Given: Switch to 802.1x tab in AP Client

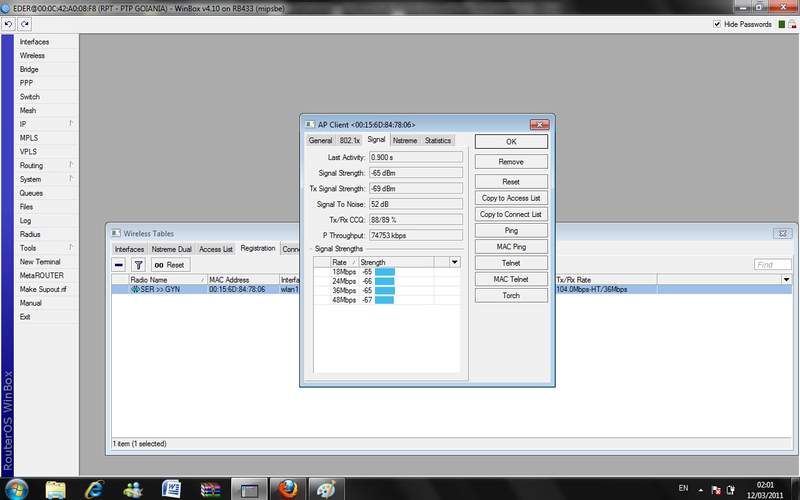Looking at the screenshot, I should [349, 140].
